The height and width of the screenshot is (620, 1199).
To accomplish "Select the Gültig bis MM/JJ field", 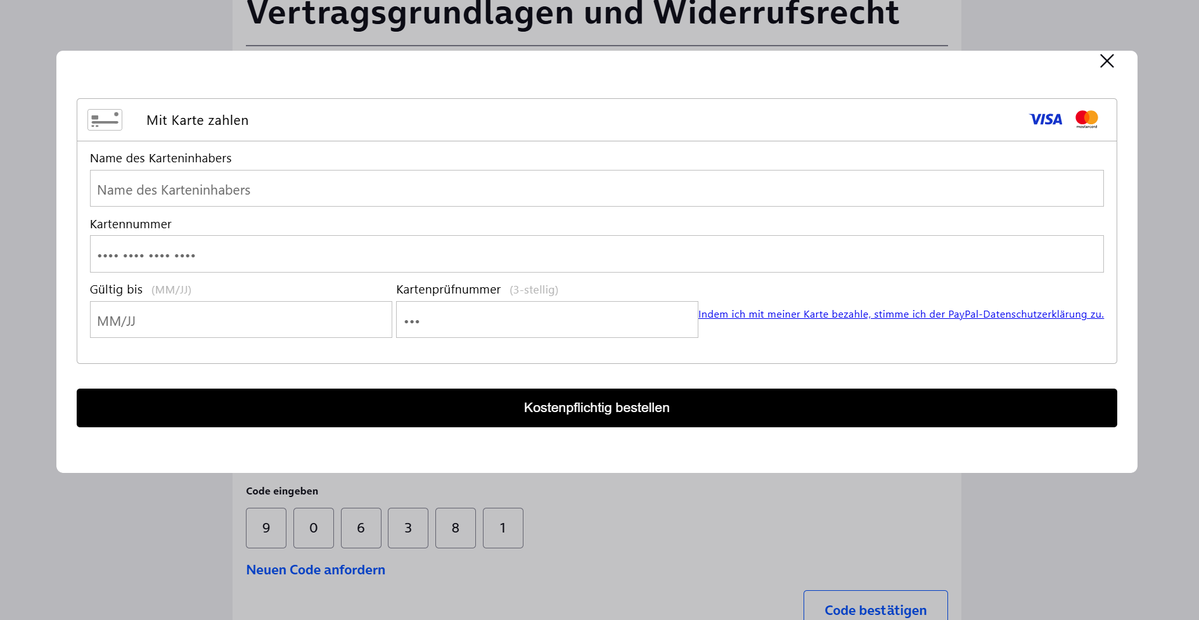I will pos(241,320).
